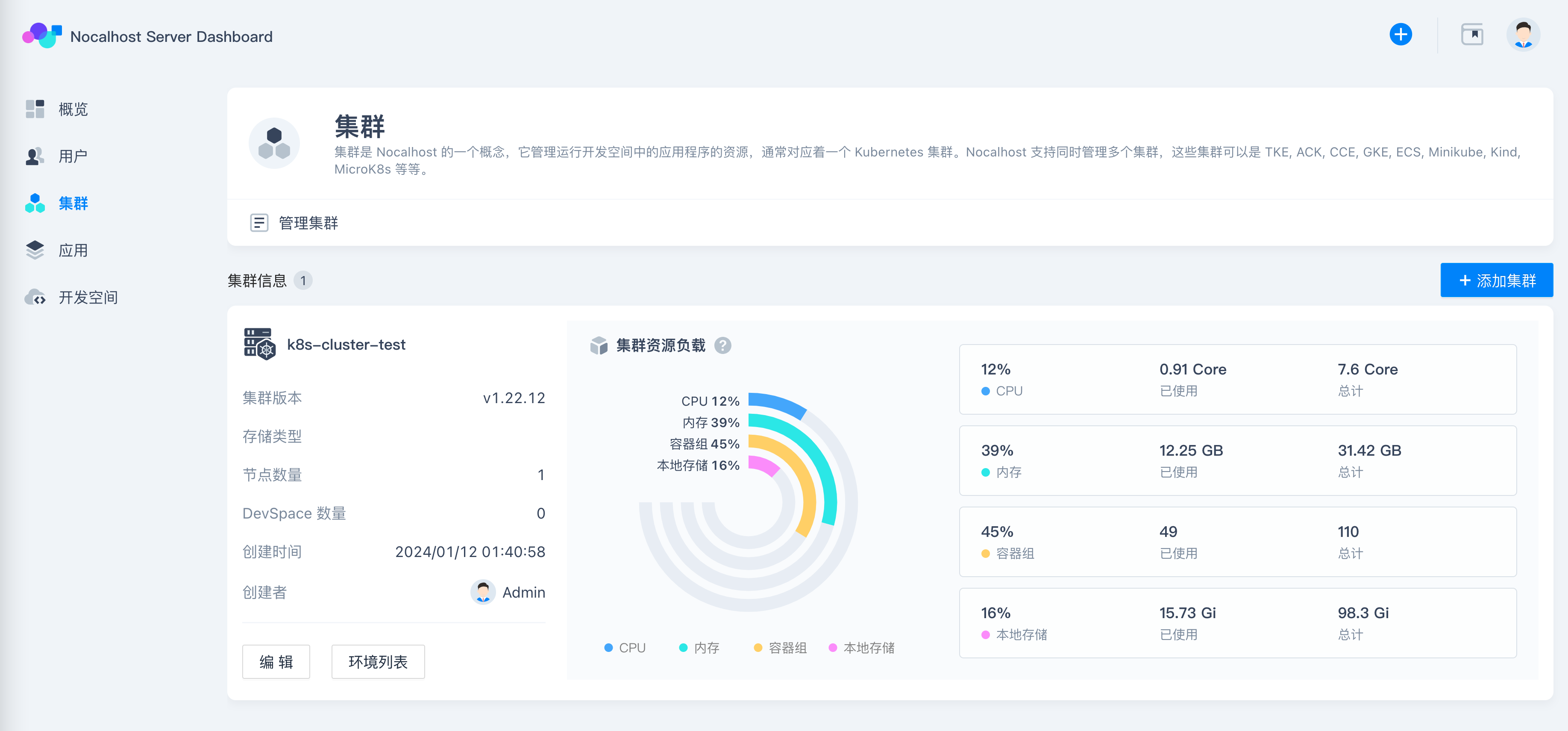This screenshot has height=731, width=1568.
Task: Click the Nocalhost logo icon
Action: (42, 36)
